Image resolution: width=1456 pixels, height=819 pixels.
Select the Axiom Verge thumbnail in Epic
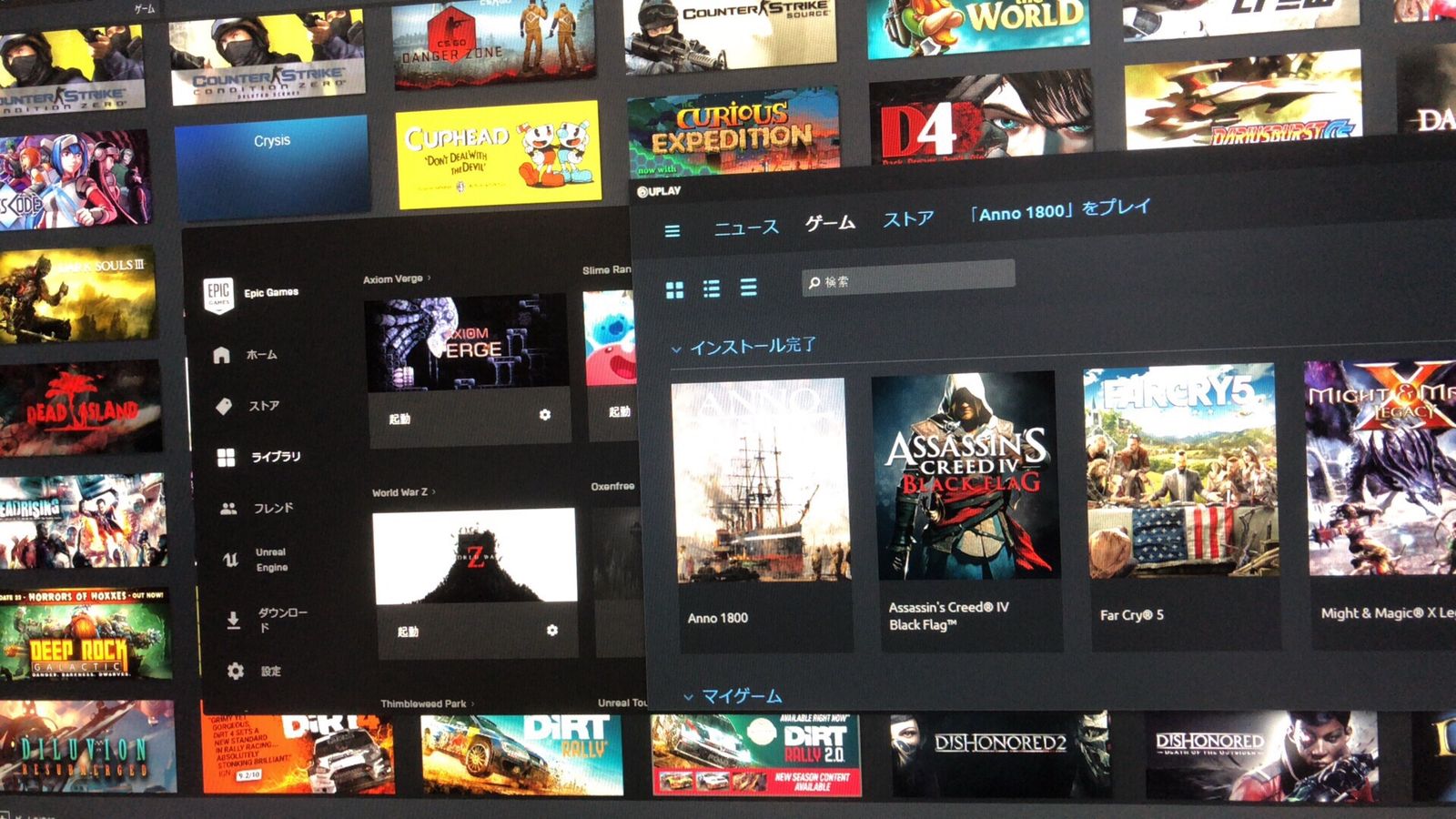466,344
